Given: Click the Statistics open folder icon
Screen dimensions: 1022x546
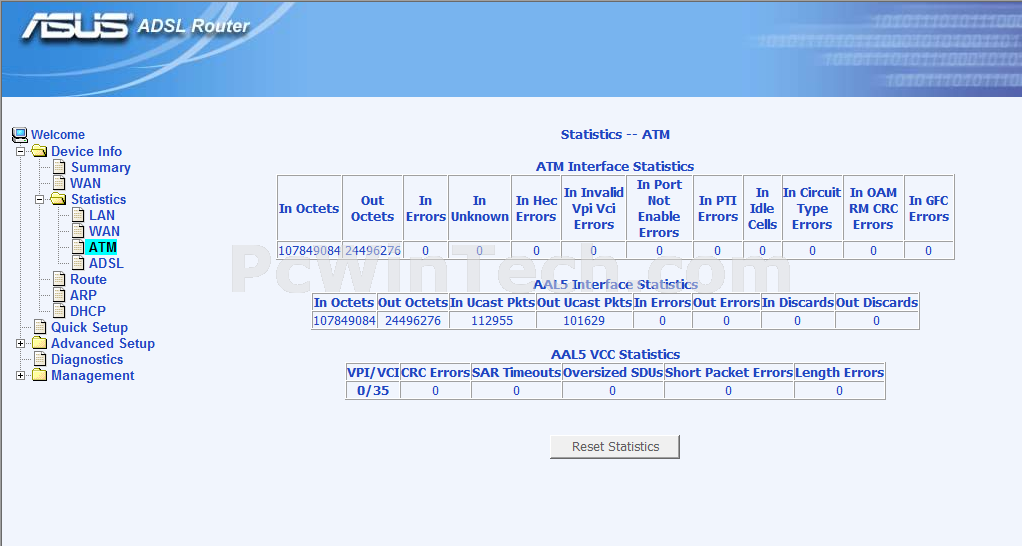Looking at the screenshot, I should [59, 199].
